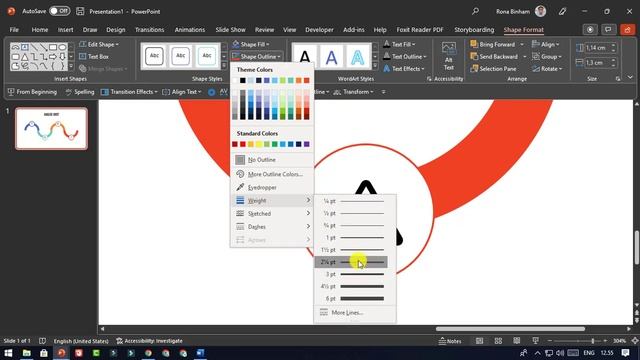Select No Outline option

click(272, 160)
